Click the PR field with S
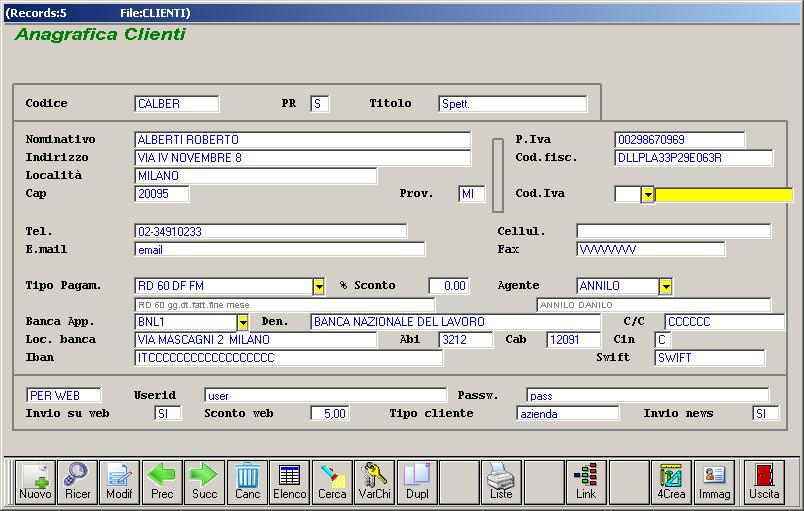804x511 pixels. pos(319,104)
